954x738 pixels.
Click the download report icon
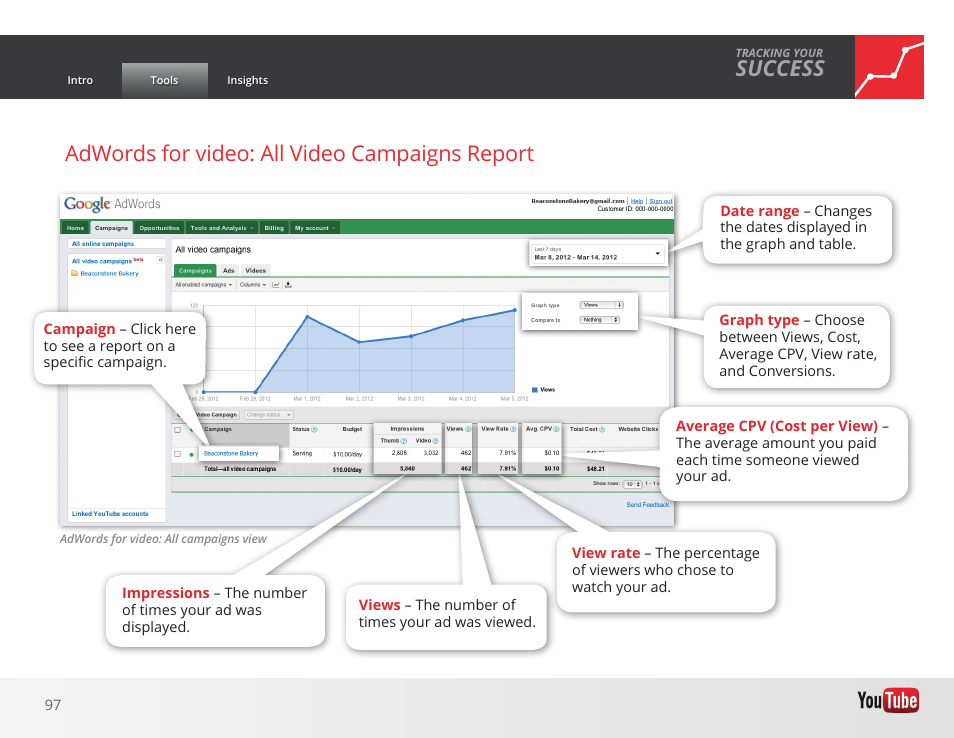coord(288,284)
